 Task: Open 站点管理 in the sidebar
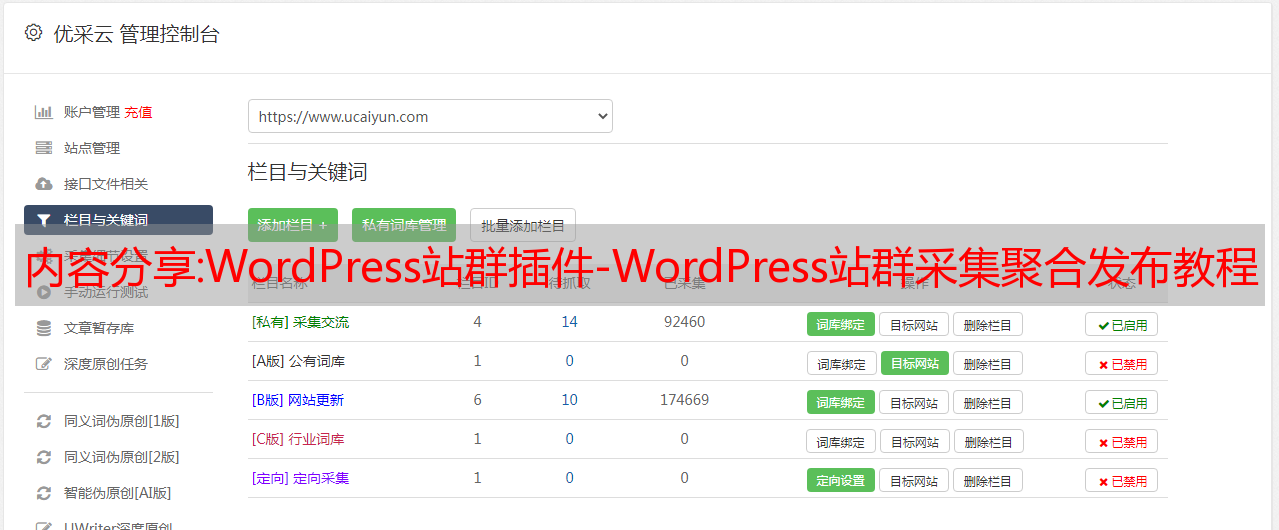tap(92, 148)
